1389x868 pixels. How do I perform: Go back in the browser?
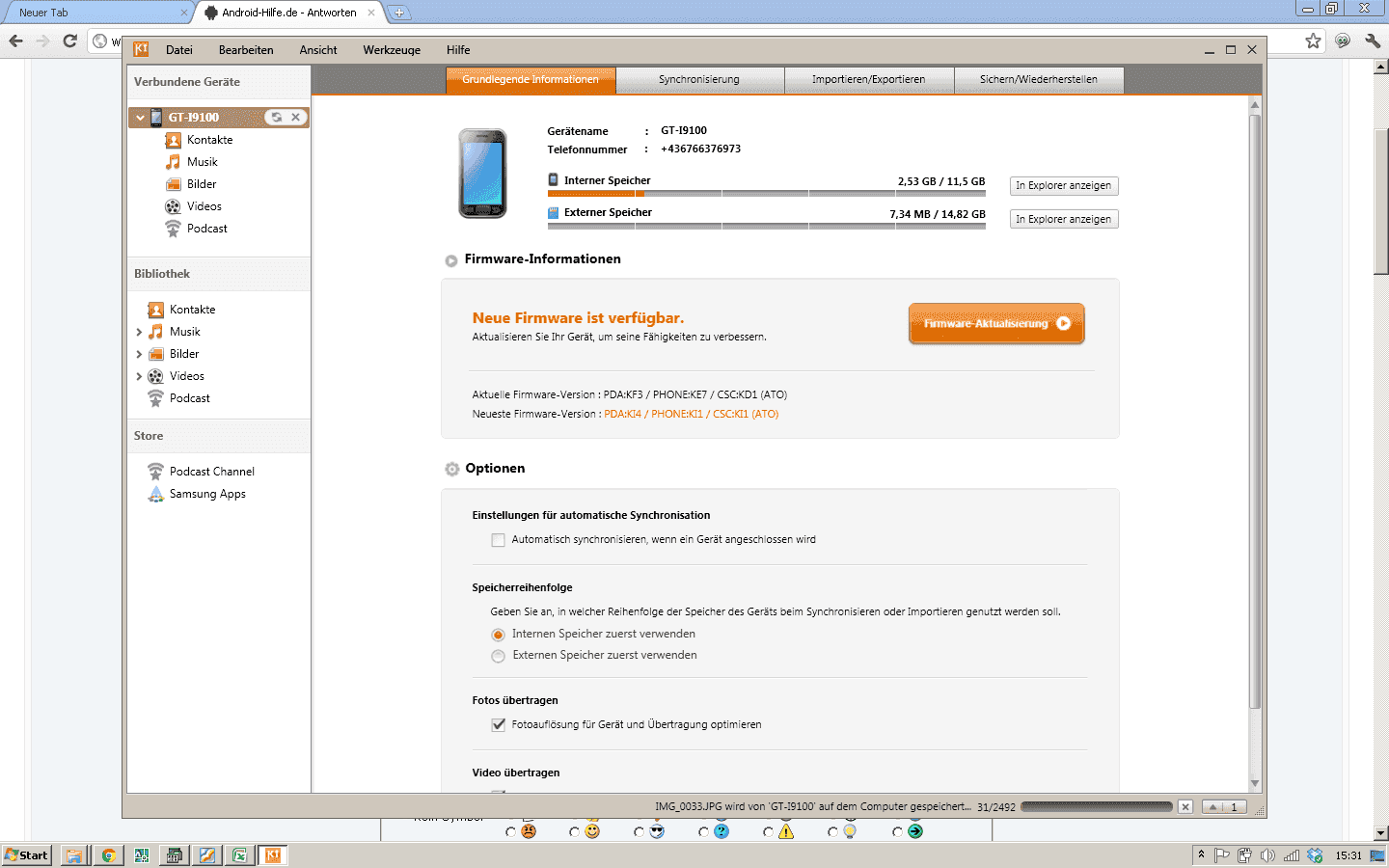click(x=15, y=41)
